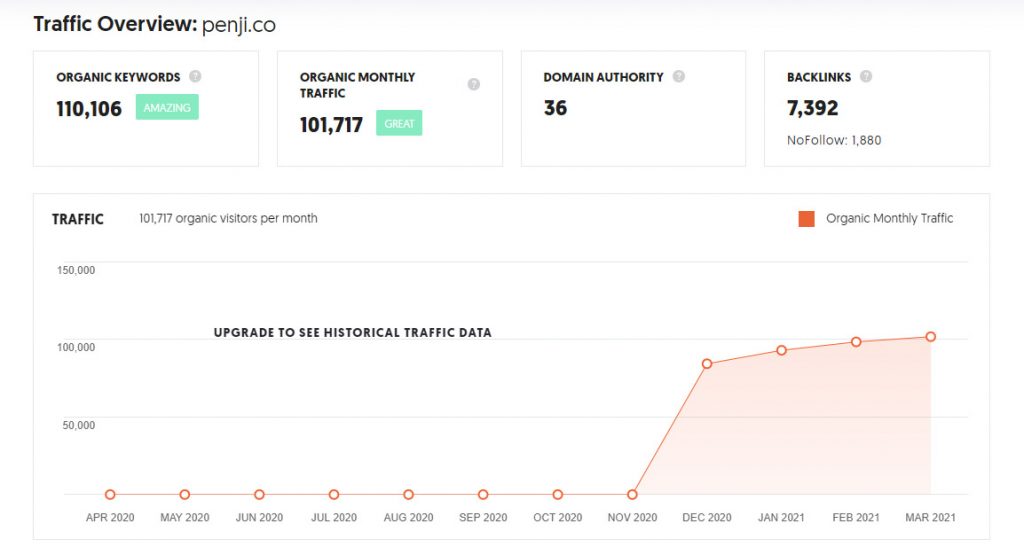The image size is (1024, 555).
Task: Select the JAN 2021 data point
Action: [x=781, y=351]
